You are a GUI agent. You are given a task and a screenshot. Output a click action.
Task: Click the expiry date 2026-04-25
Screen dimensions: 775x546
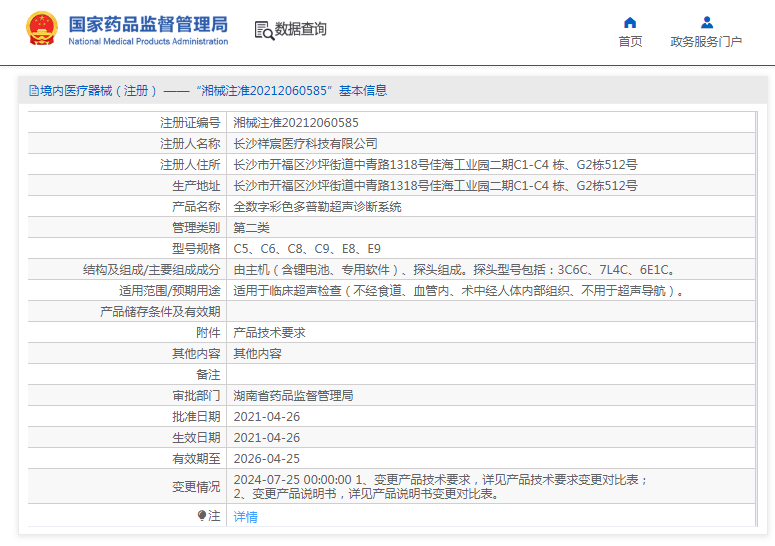click(x=266, y=459)
